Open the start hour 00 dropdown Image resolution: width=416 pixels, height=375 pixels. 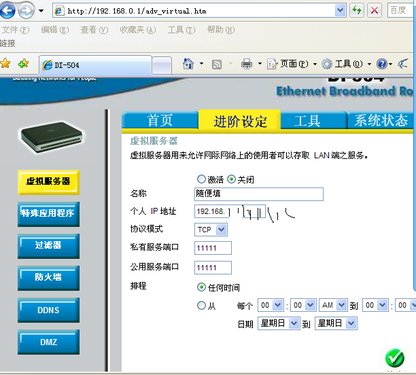[x=271, y=305]
